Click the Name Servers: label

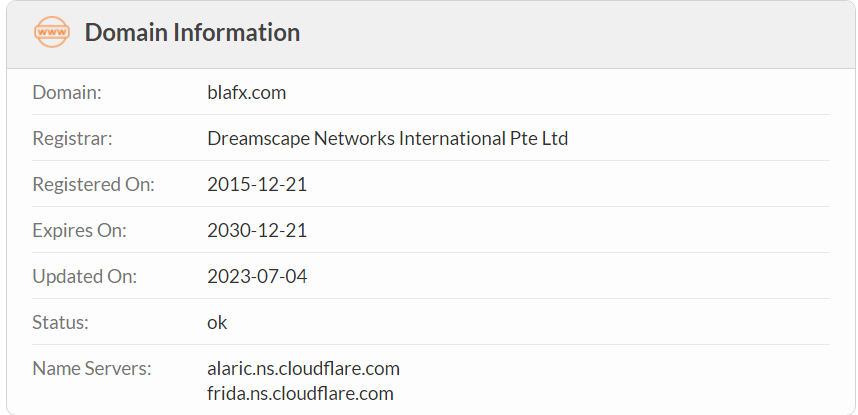click(x=91, y=368)
